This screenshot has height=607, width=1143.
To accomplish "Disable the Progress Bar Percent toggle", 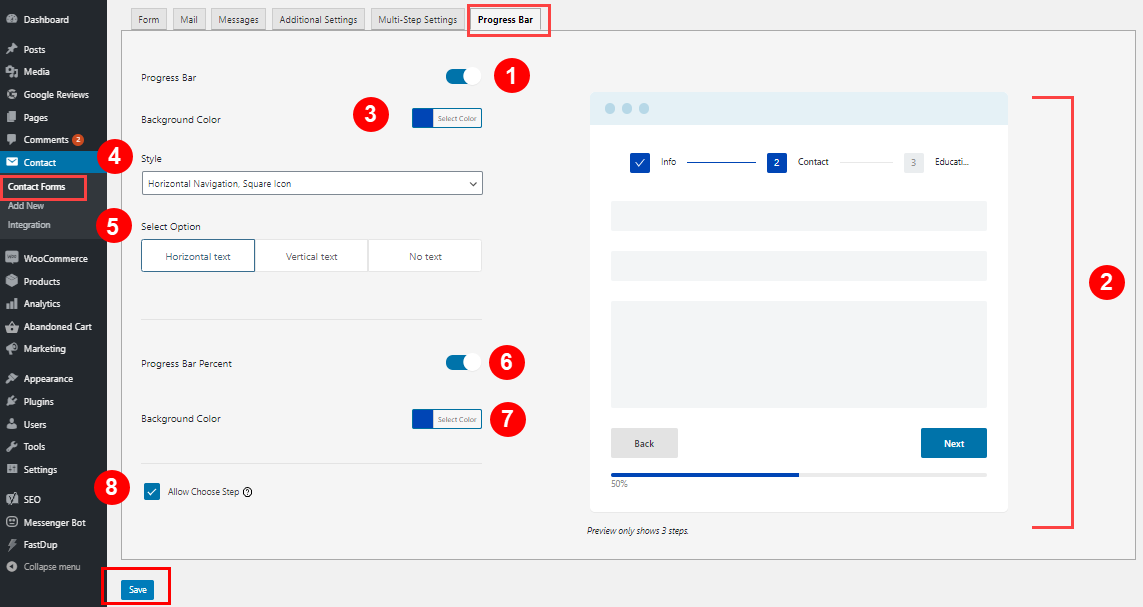I will point(464,362).
